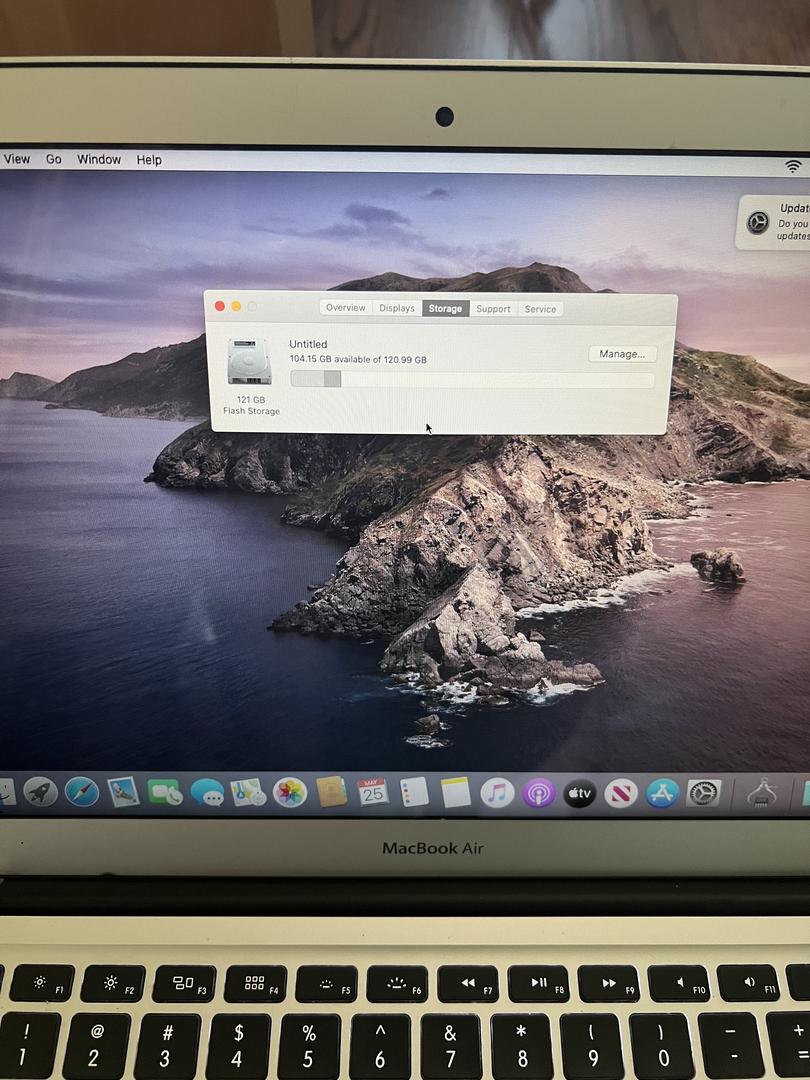810x1080 pixels.
Task: Launch the Music app from dock
Action: click(x=497, y=794)
